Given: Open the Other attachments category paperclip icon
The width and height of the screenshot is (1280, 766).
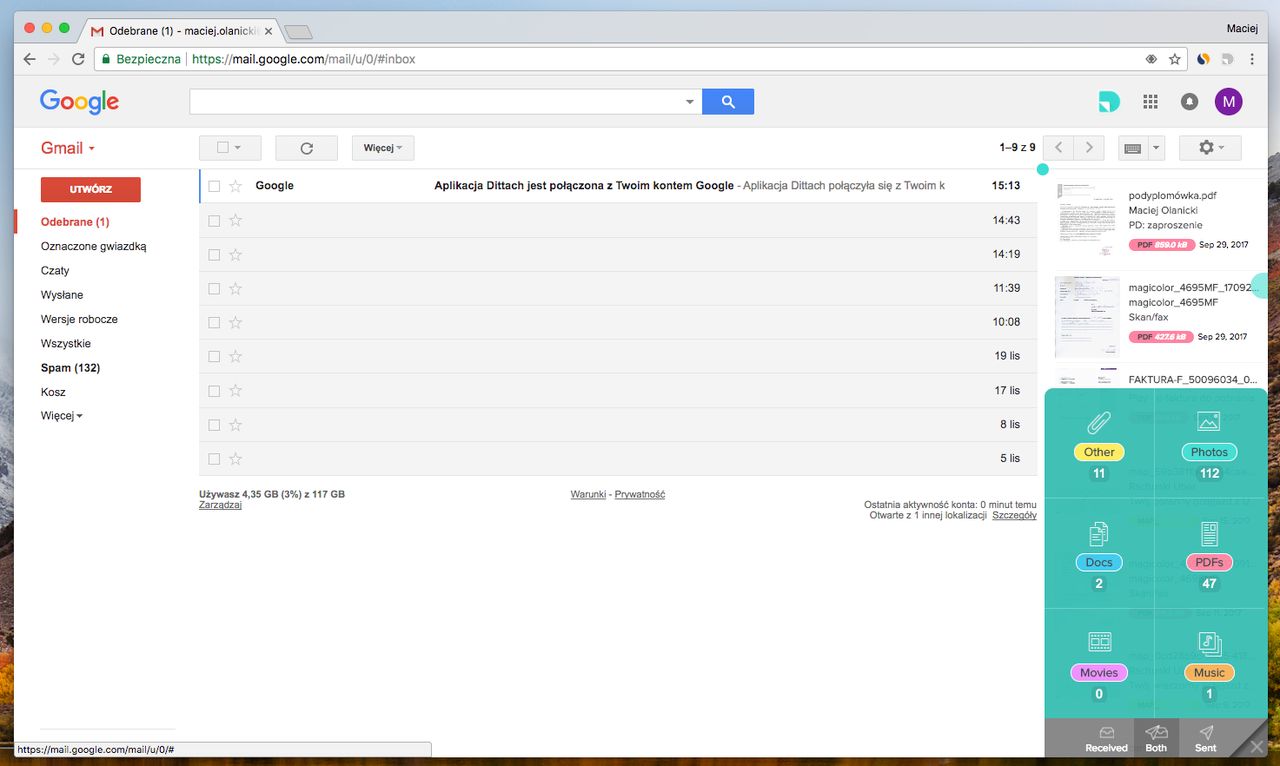Looking at the screenshot, I should [x=1099, y=421].
